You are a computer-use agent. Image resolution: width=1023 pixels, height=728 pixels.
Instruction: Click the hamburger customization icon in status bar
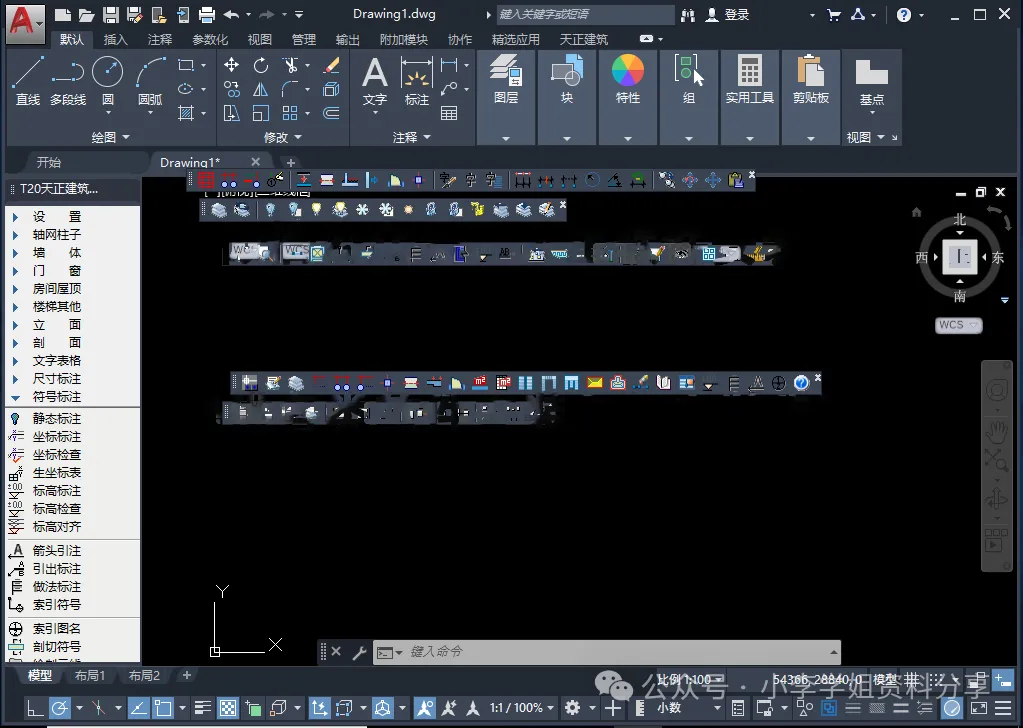point(1003,708)
